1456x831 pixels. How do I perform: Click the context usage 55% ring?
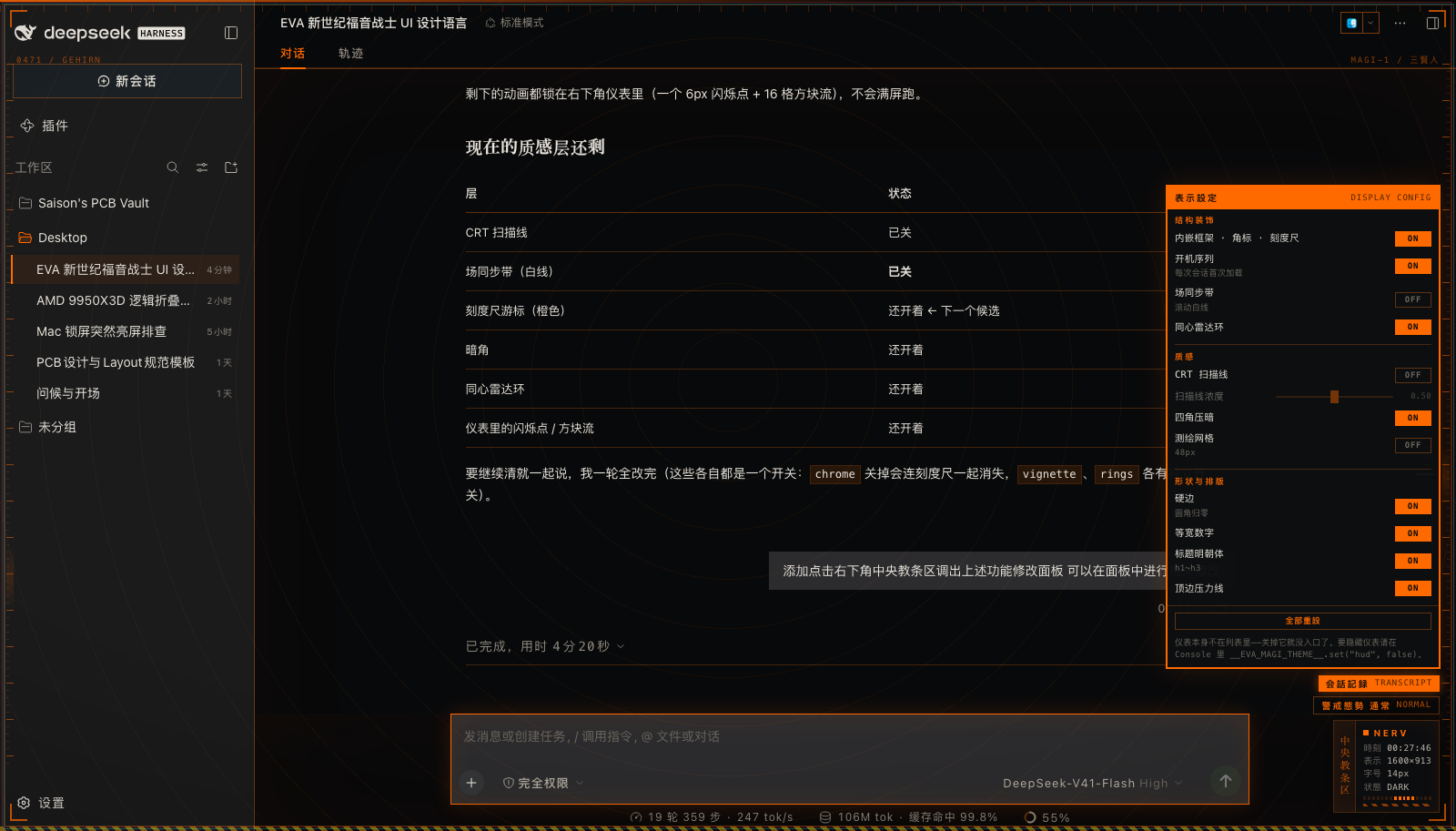[x=1047, y=817]
